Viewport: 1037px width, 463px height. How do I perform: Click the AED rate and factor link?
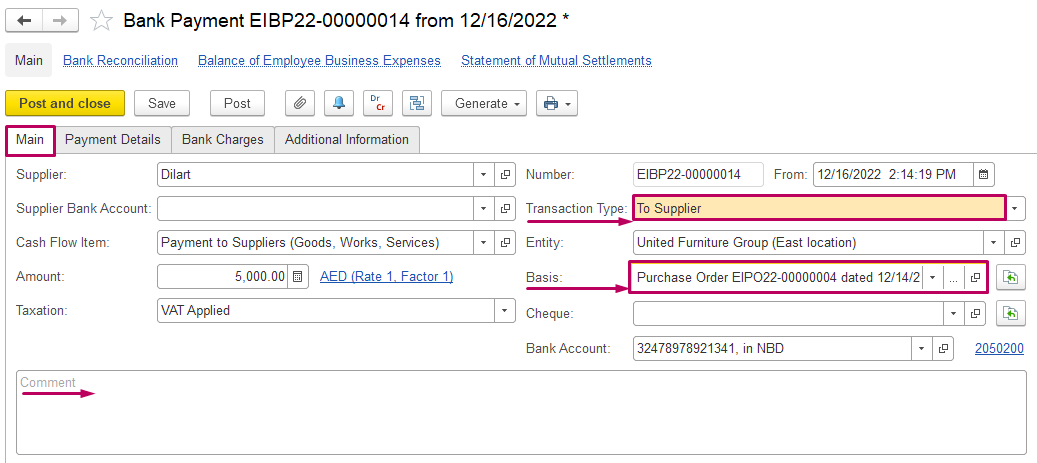pos(386,276)
